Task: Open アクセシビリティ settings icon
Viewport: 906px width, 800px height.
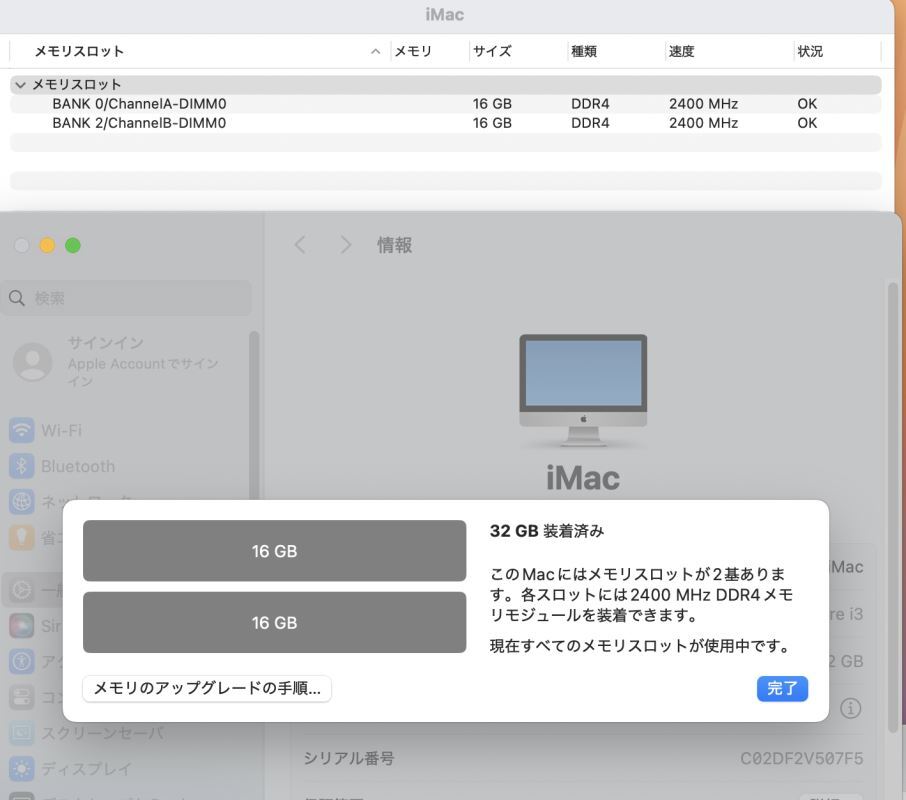Action: tap(21, 660)
